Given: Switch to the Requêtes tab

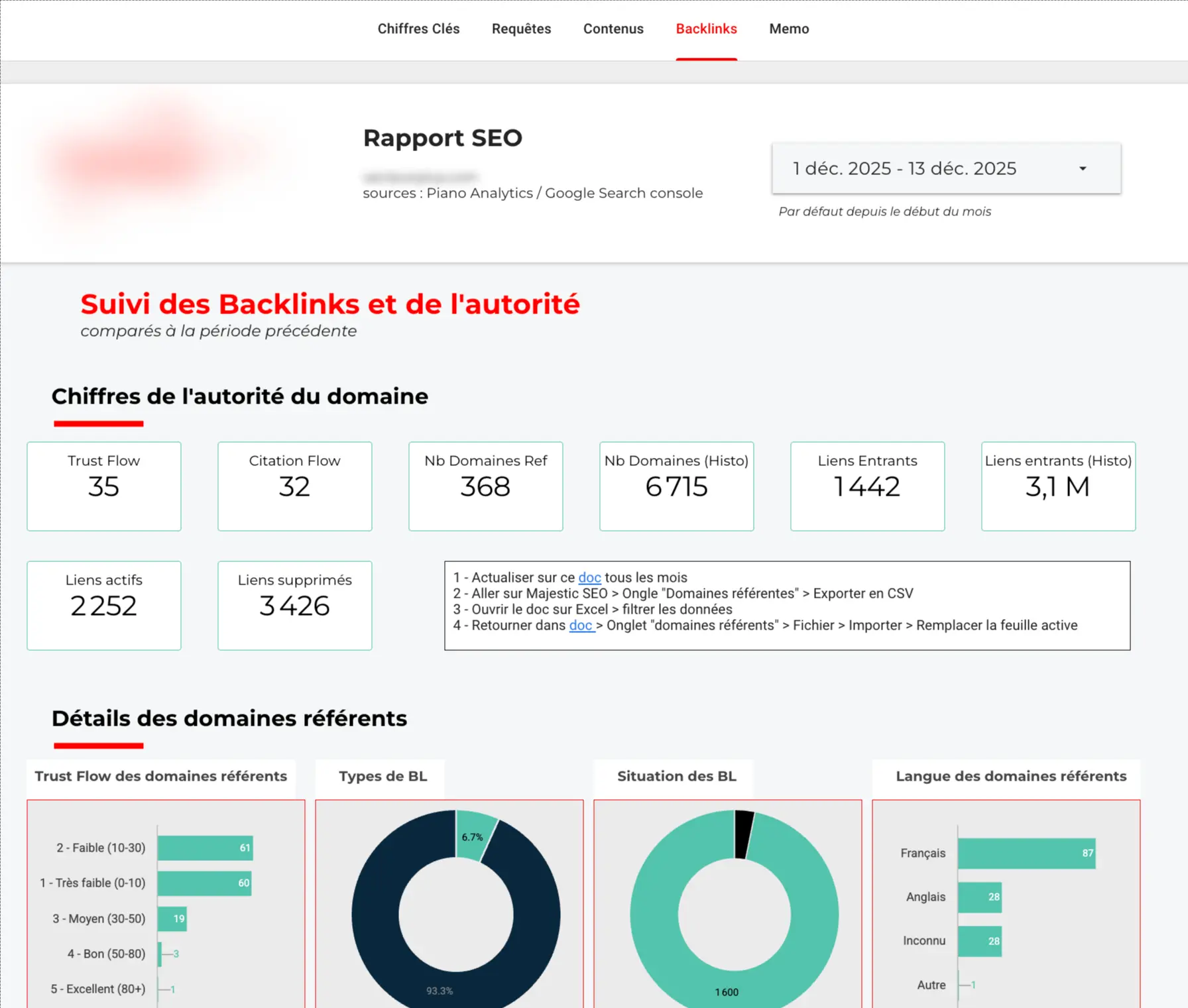Looking at the screenshot, I should pyautogui.click(x=521, y=29).
